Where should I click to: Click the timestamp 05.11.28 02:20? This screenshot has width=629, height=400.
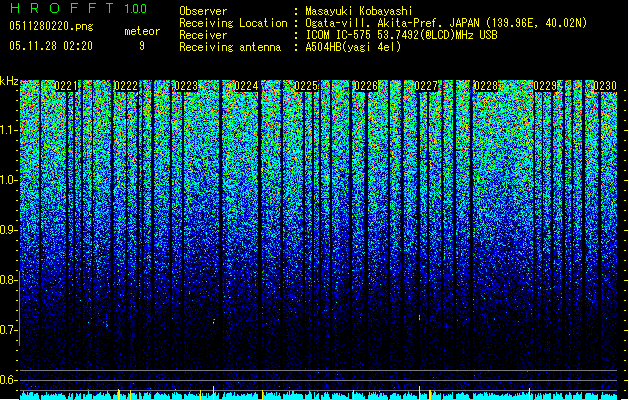tap(51, 46)
